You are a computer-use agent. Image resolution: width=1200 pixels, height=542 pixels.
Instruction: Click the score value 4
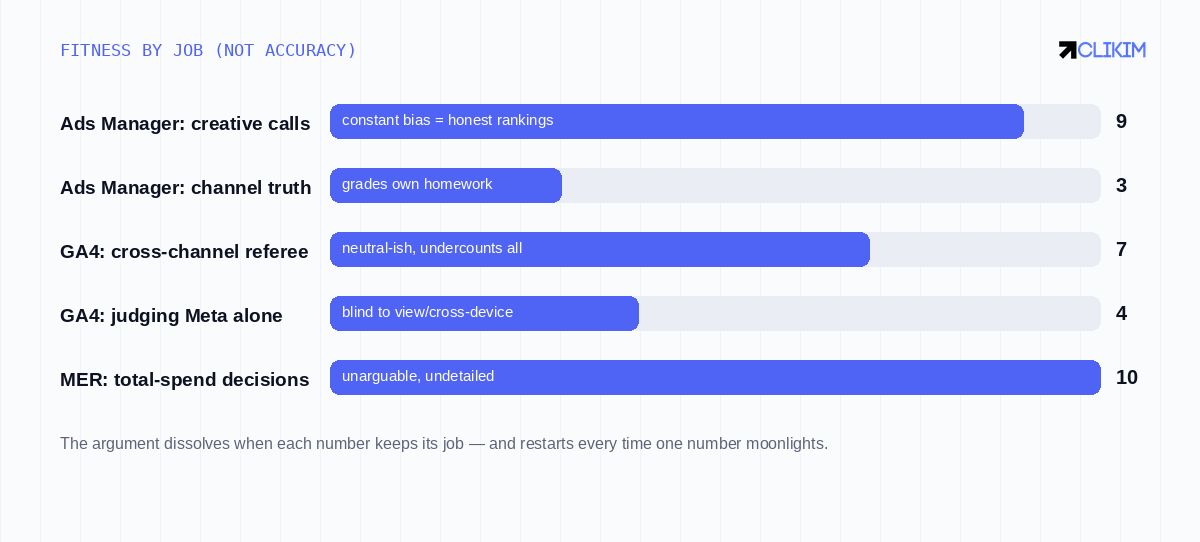[x=1121, y=313]
